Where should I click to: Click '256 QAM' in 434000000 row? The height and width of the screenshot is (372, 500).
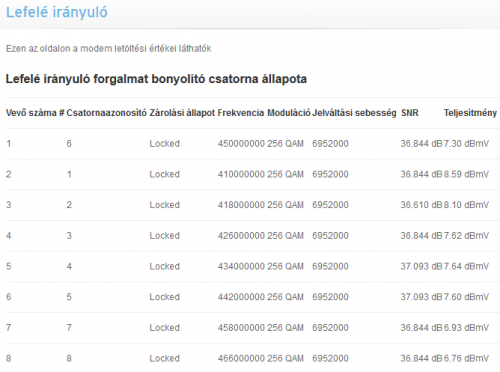[285, 266]
